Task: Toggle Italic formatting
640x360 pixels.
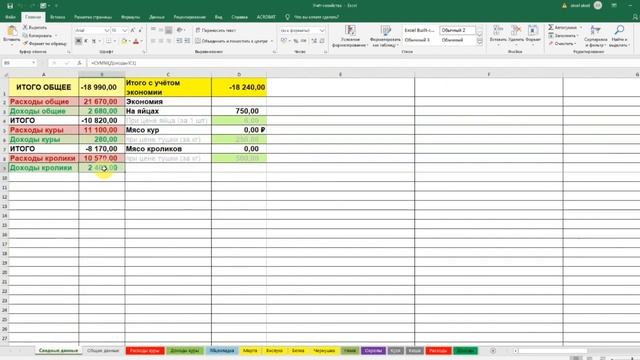Action: 86,41
